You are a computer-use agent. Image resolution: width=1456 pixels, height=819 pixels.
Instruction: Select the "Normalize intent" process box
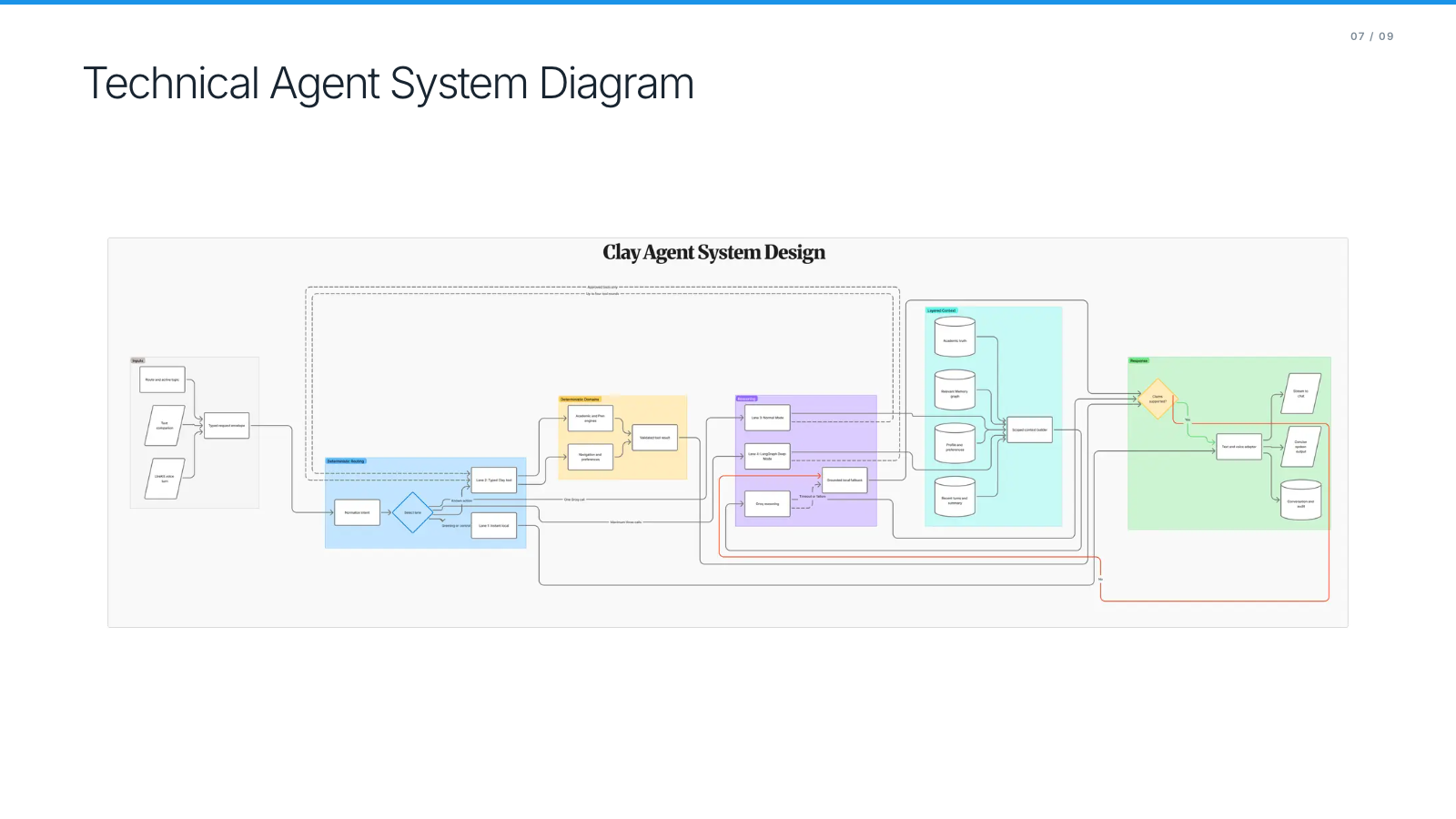[x=357, y=512]
